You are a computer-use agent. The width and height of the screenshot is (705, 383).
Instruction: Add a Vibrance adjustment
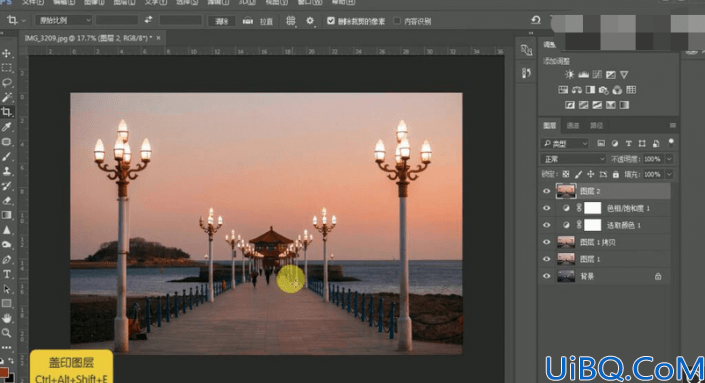[x=624, y=75]
